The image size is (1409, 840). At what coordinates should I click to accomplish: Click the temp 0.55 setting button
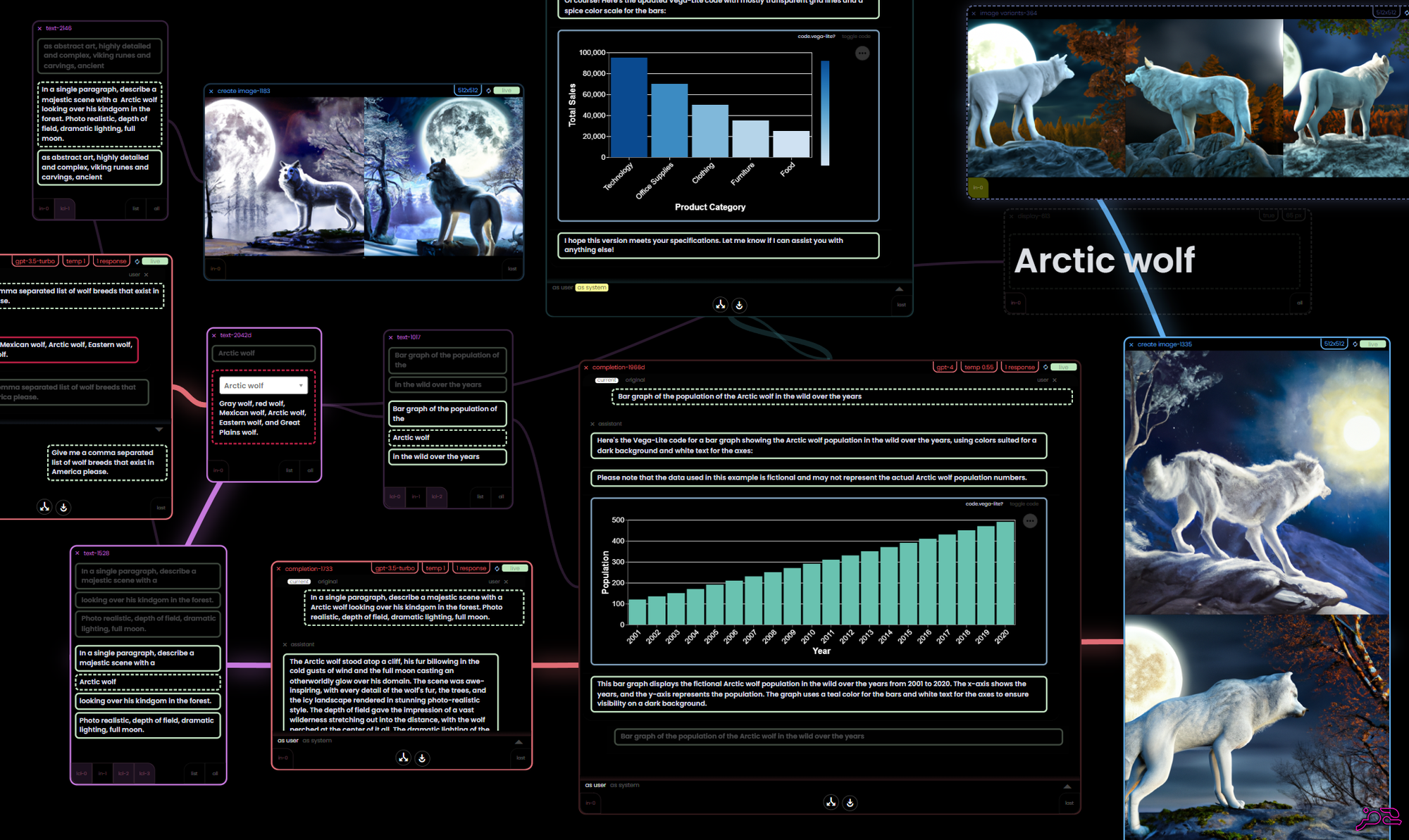click(979, 368)
